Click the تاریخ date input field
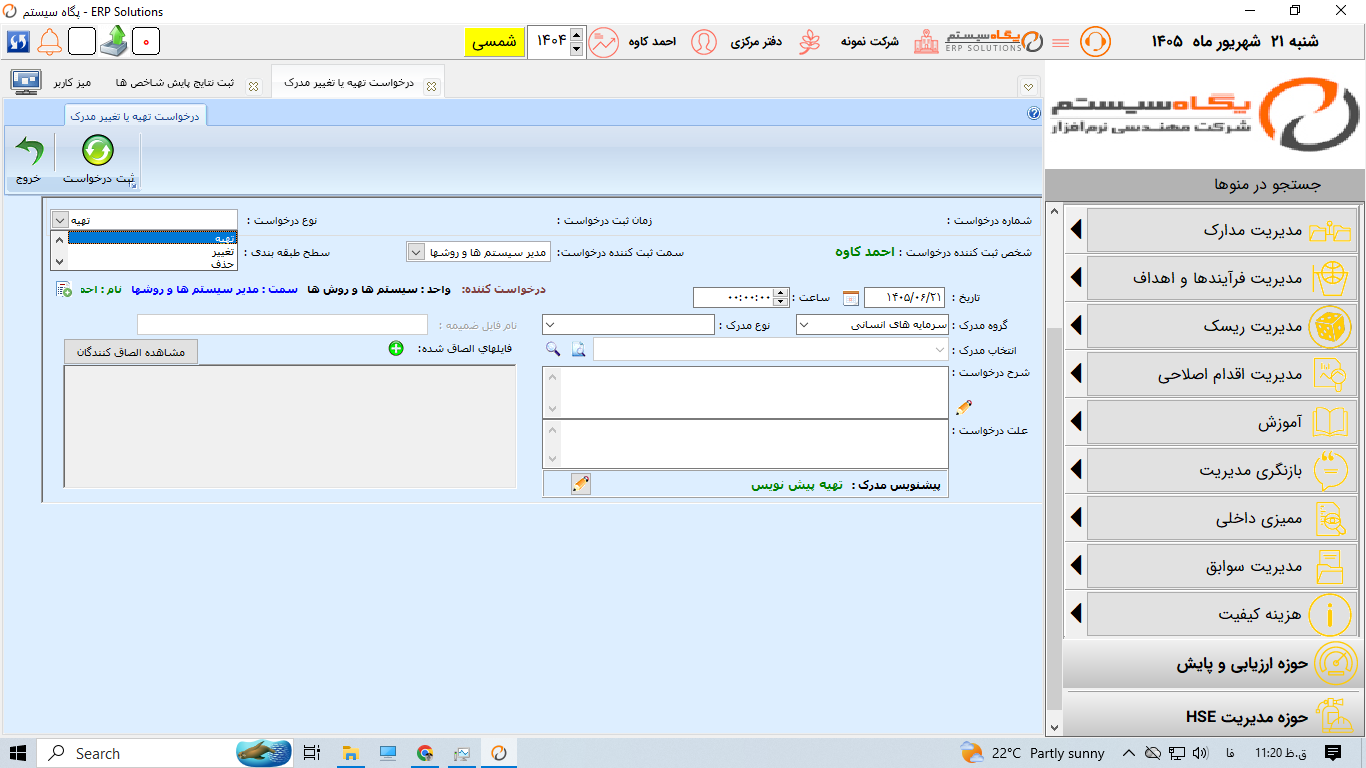Image resolution: width=1366 pixels, height=768 pixels. pos(904,298)
